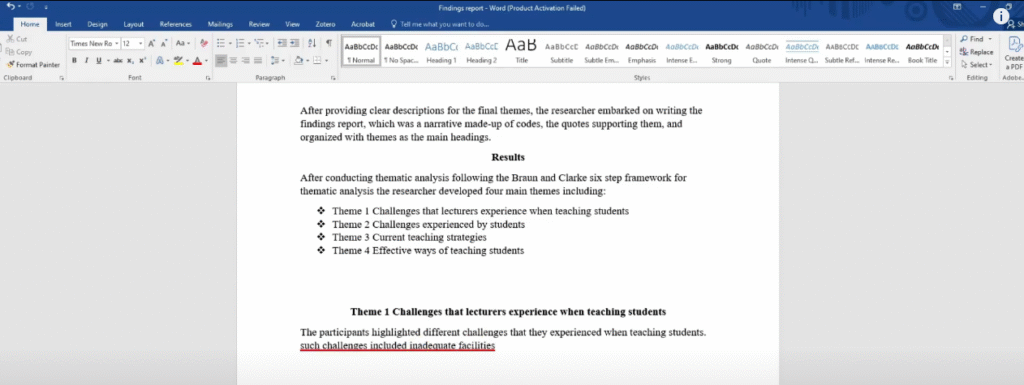Click the Replace command in Editing
The width and height of the screenshot is (1024, 385).
pyautogui.click(x=976, y=52)
